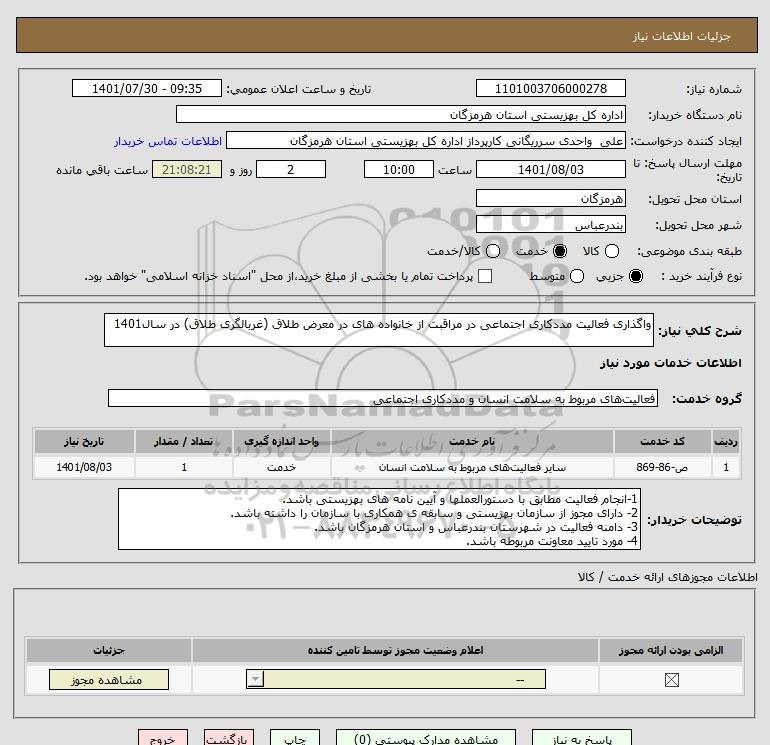Click the buyer organization name field
770x745 pixels.
(x=401, y=114)
